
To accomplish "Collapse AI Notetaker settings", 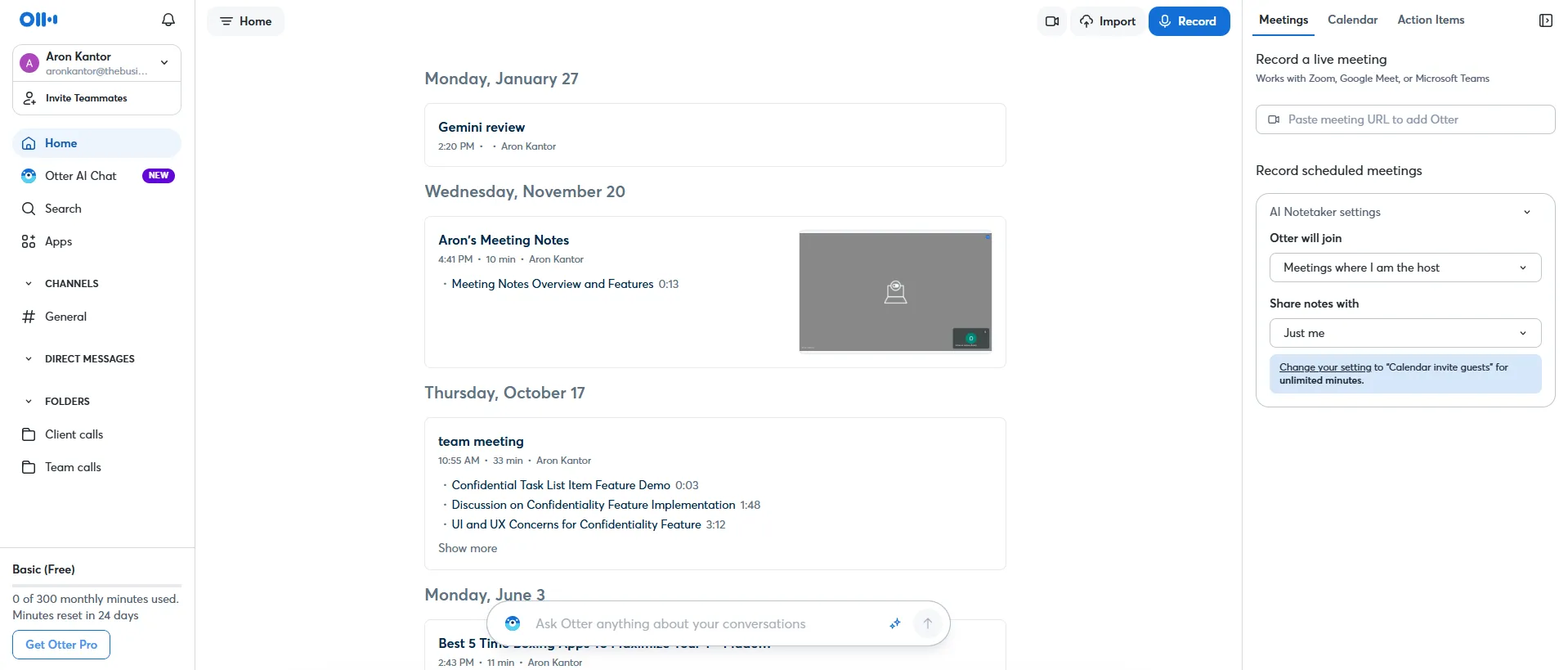I will (1527, 212).
